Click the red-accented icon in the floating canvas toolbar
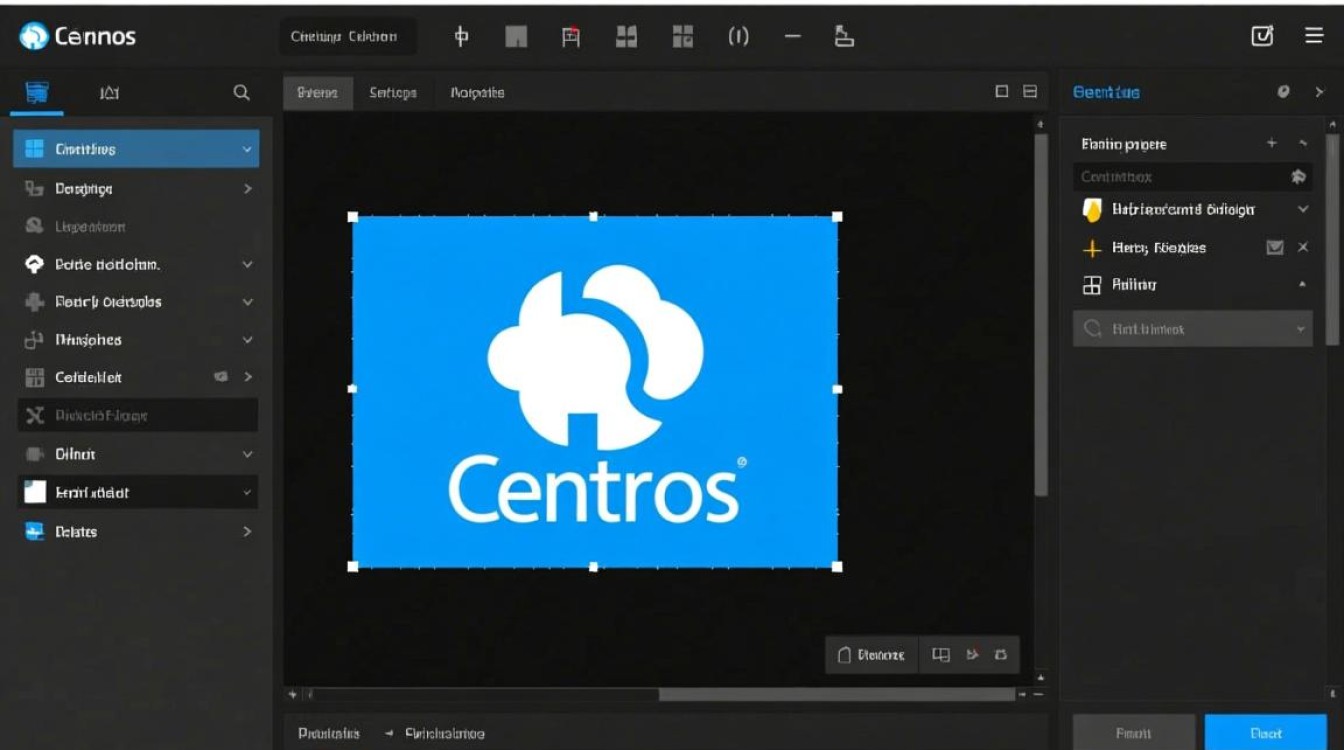Image resolution: width=1344 pixels, height=750 pixels. click(x=972, y=655)
